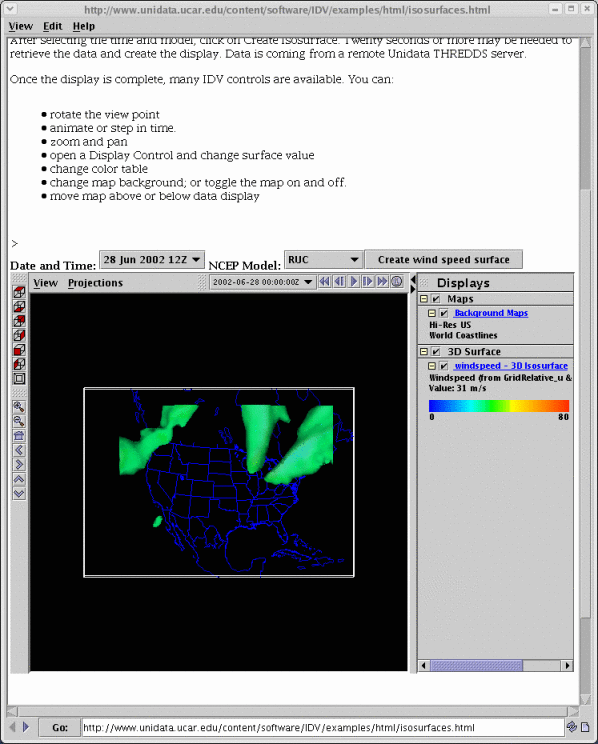Toggle windspeed 3D Isosurface visibility checkbox

click(443, 366)
